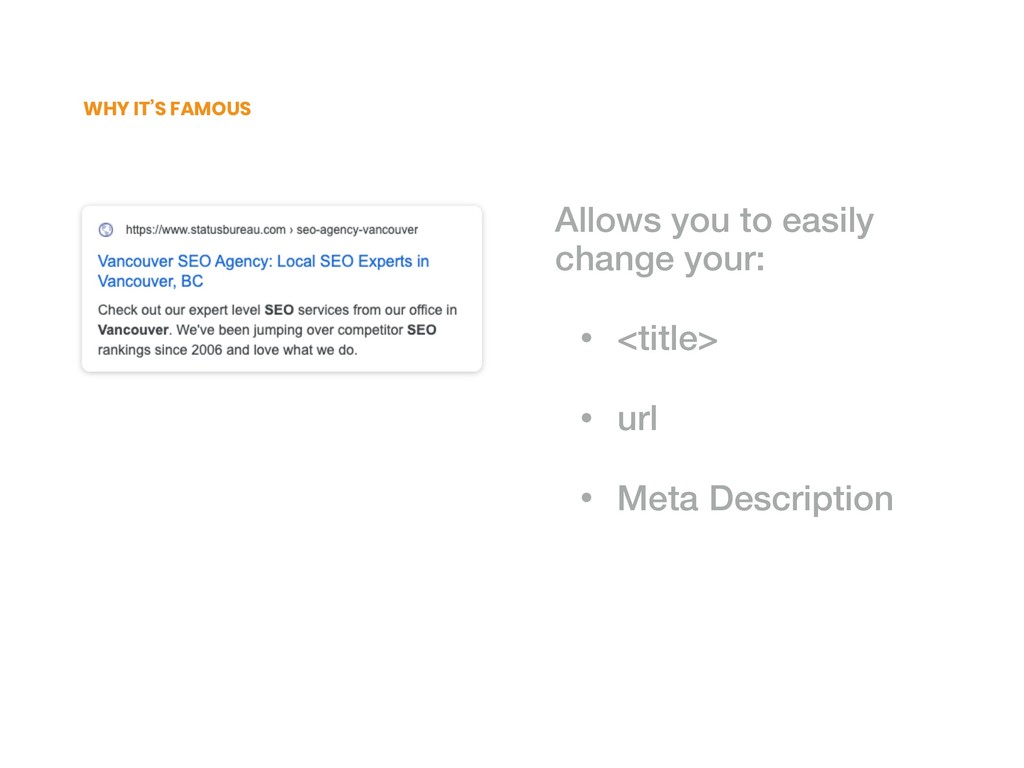
Task: Click the statusbureau.com URL breadcrumb
Action: tap(206, 230)
